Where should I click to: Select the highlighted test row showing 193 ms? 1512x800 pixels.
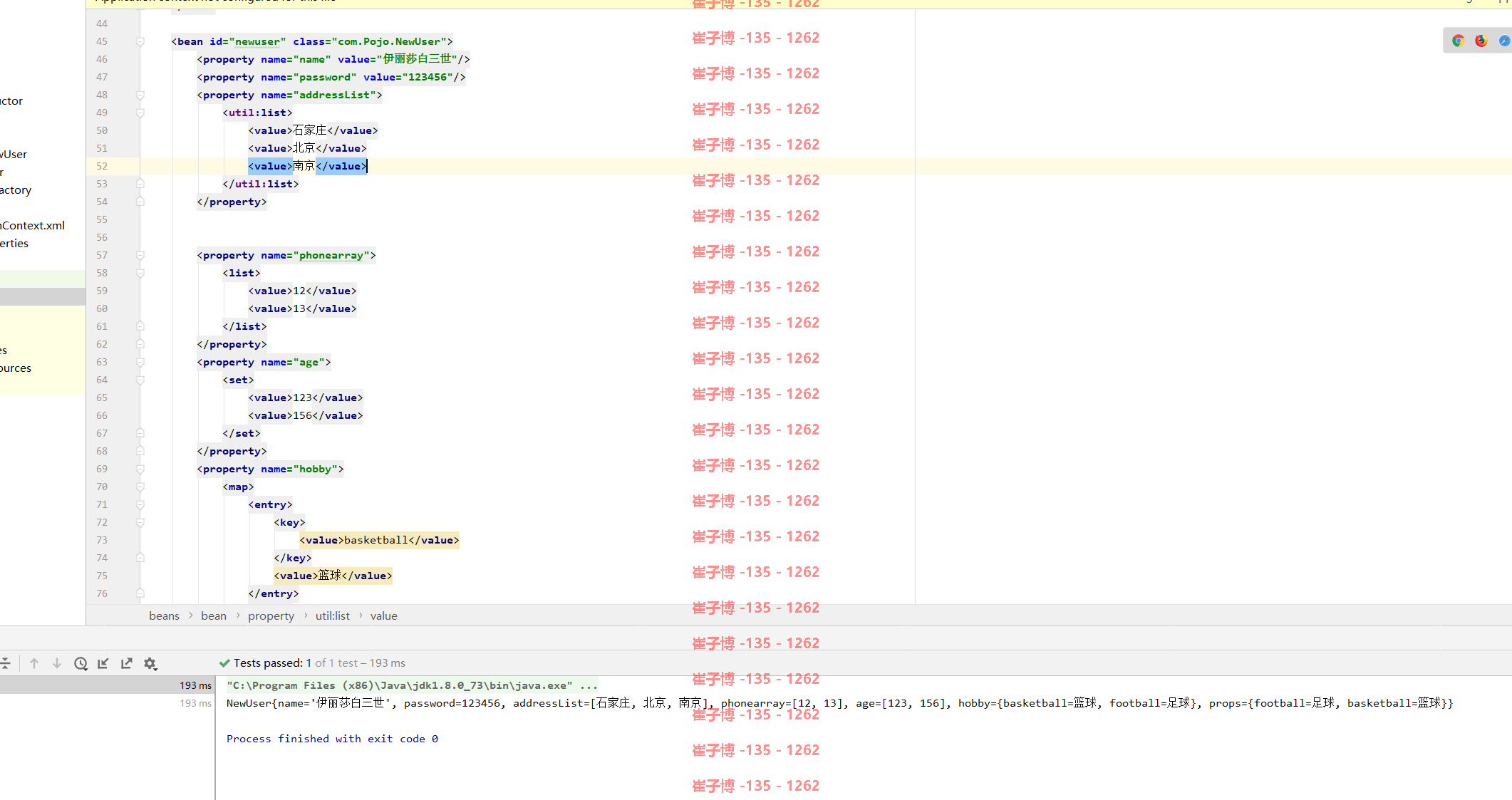tap(107, 685)
